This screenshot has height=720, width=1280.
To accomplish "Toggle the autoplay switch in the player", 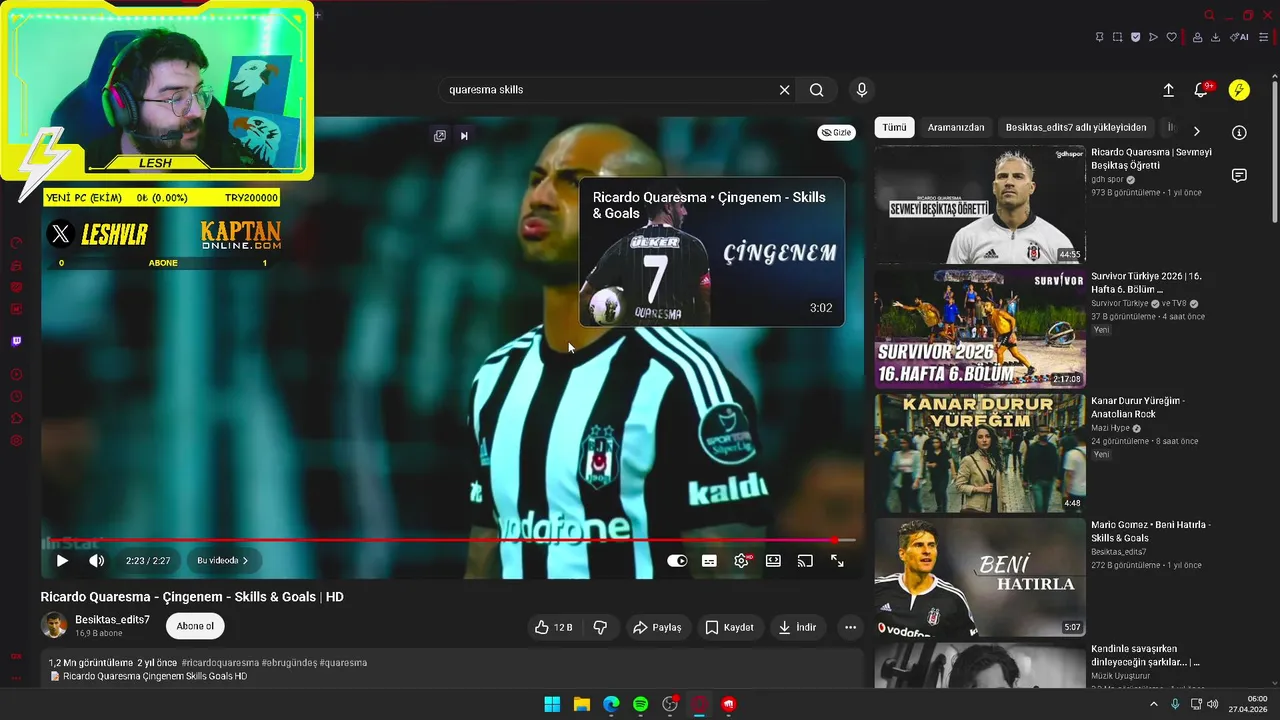I will coord(677,561).
